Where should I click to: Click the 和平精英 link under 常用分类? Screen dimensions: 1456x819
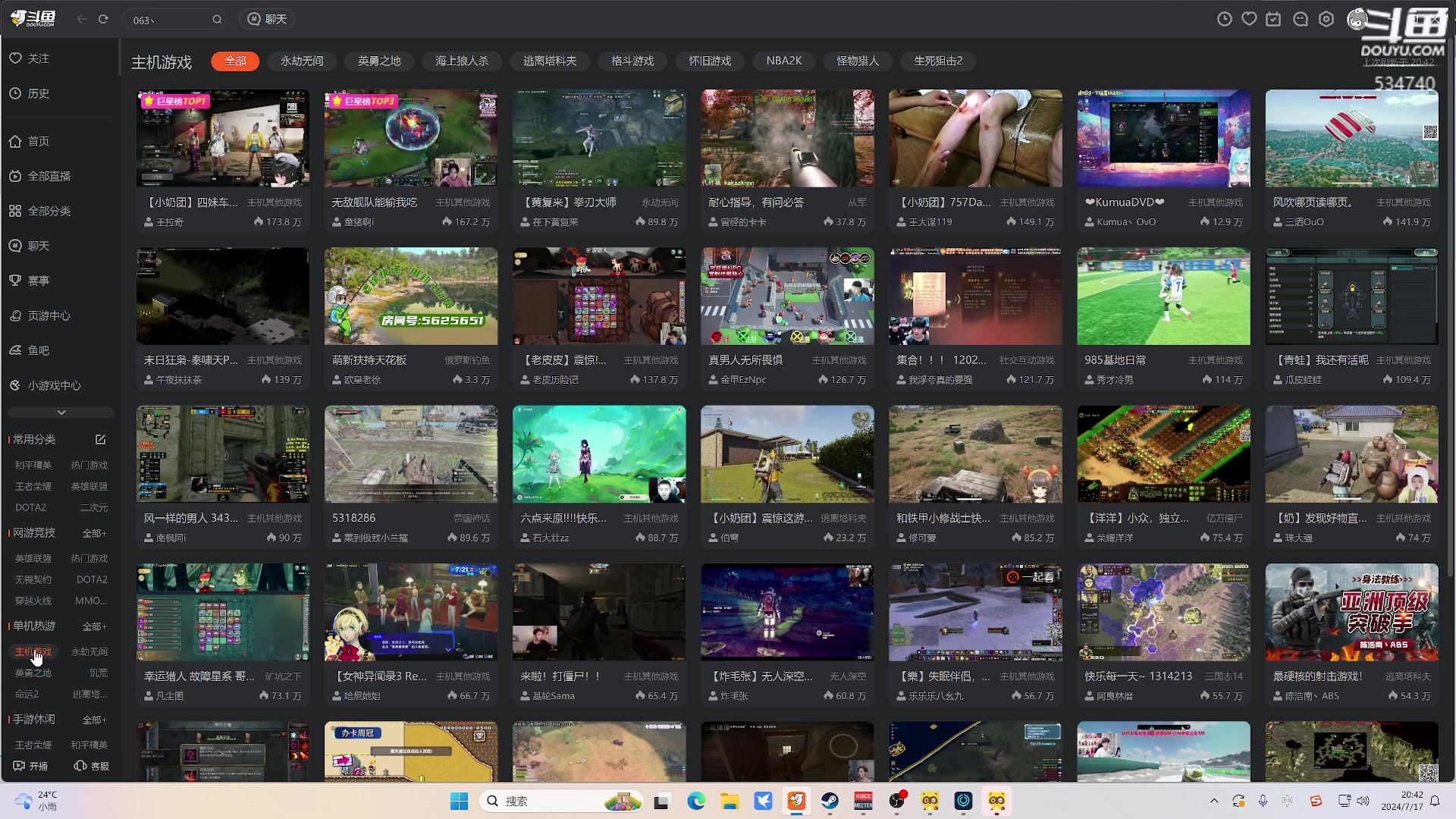tap(33, 465)
